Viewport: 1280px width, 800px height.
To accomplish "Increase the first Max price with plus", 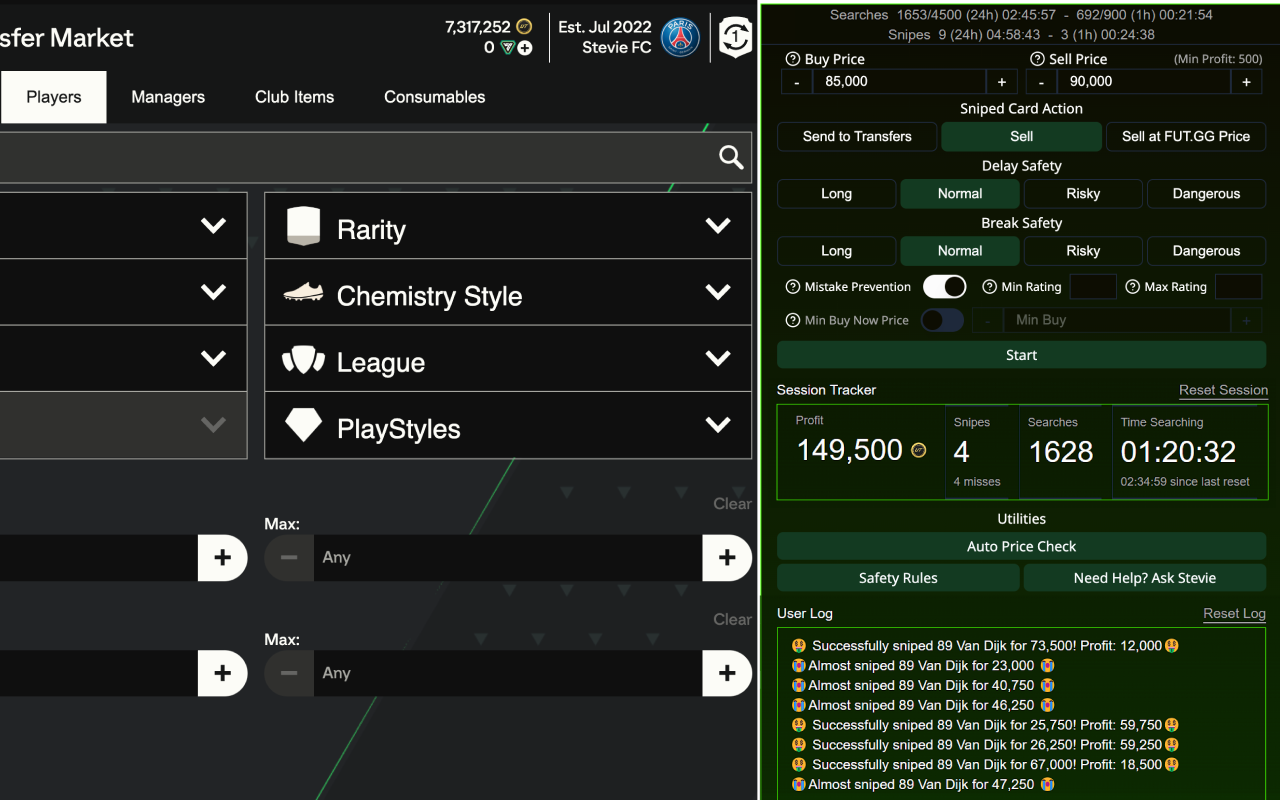I will point(727,558).
